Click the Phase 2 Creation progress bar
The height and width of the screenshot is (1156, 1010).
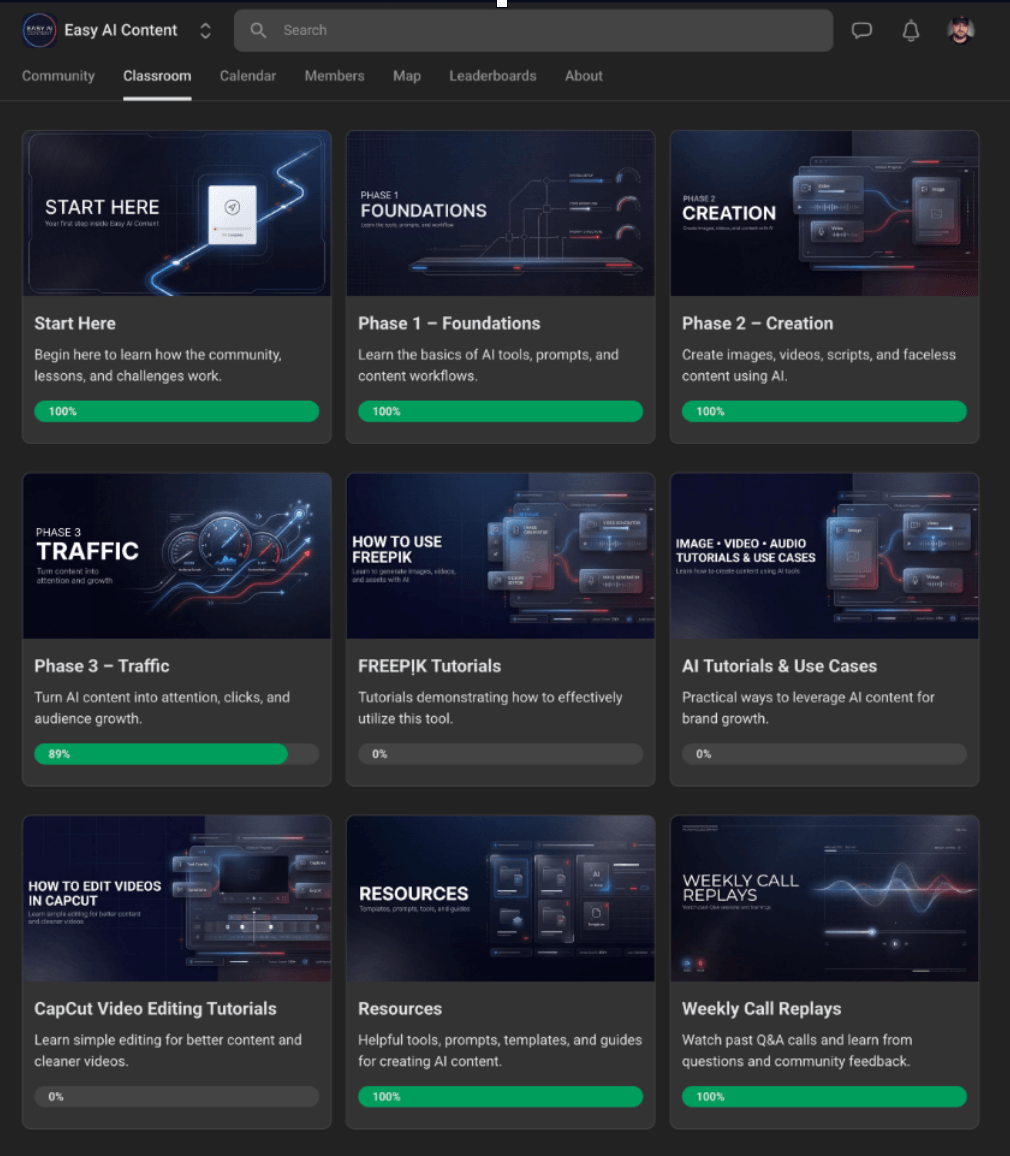824,411
